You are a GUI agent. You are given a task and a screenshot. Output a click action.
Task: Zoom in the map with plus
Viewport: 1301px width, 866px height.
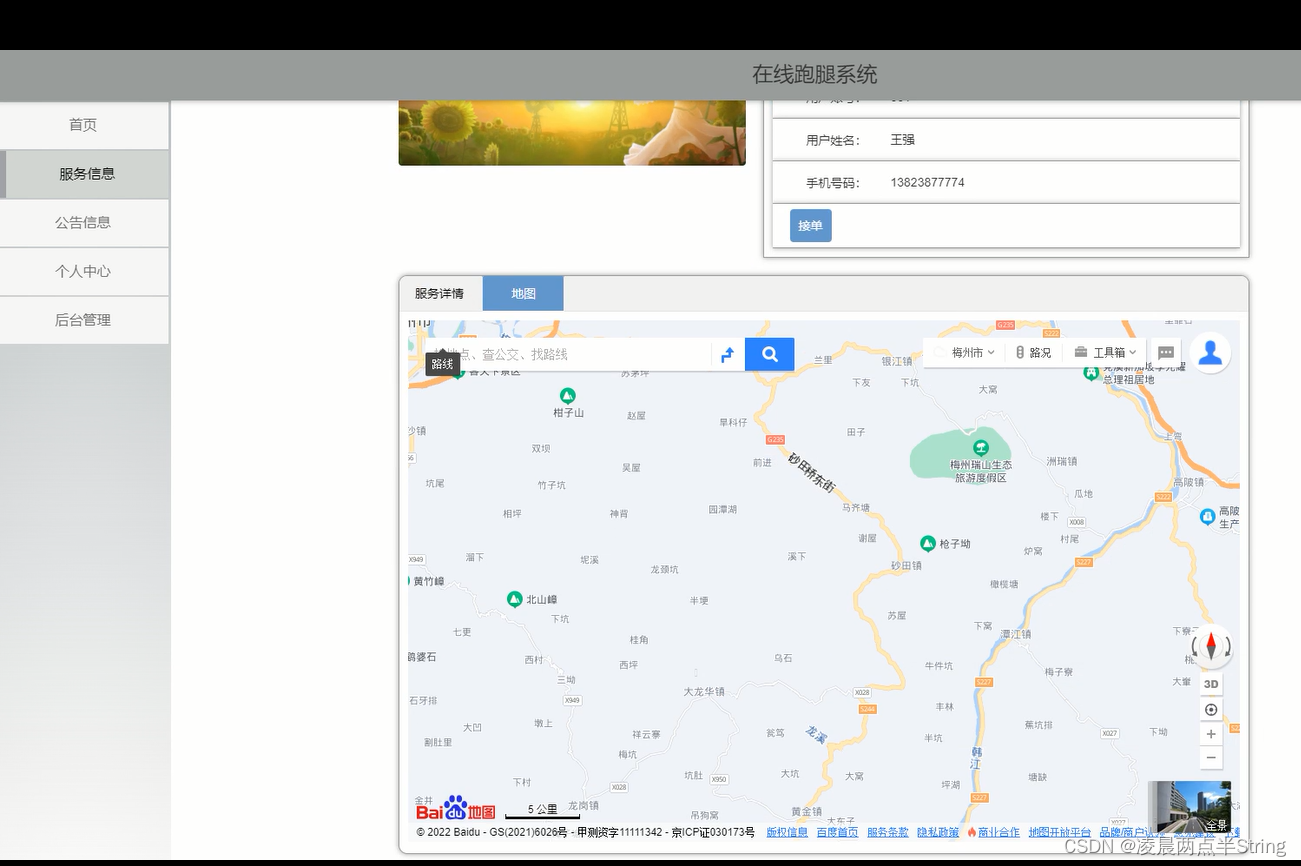(1211, 734)
